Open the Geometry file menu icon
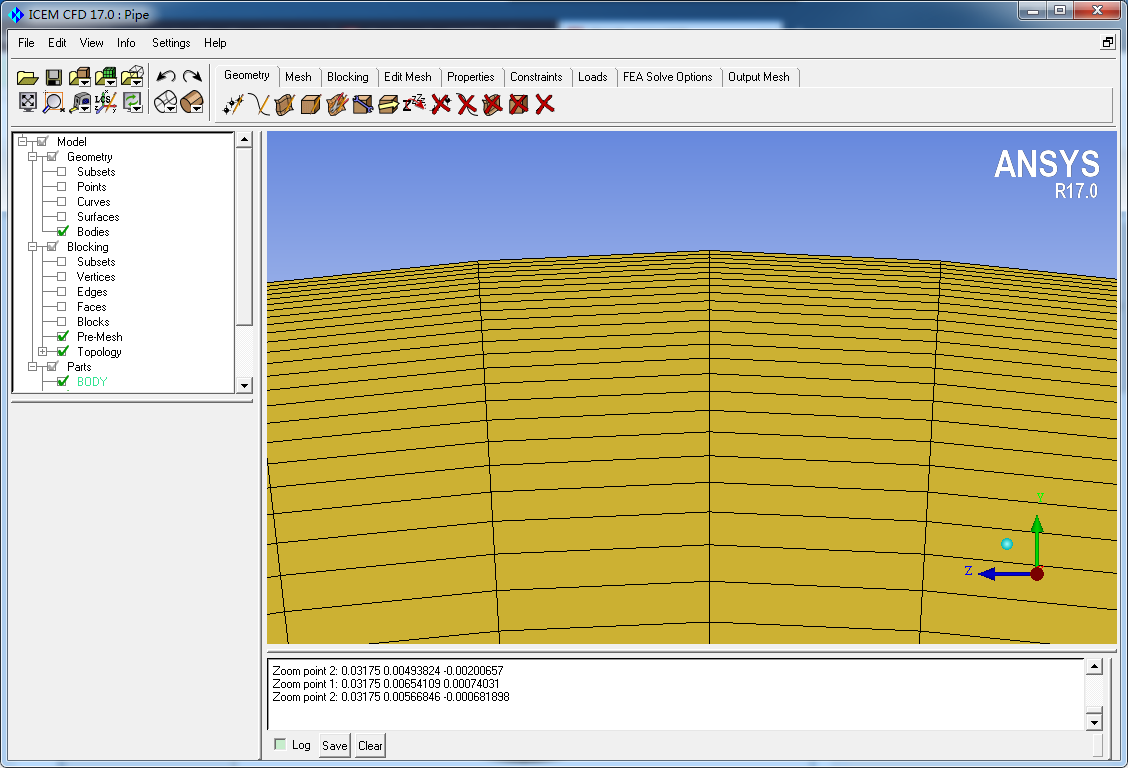Screen dimensions: 1128x768 coord(80,77)
